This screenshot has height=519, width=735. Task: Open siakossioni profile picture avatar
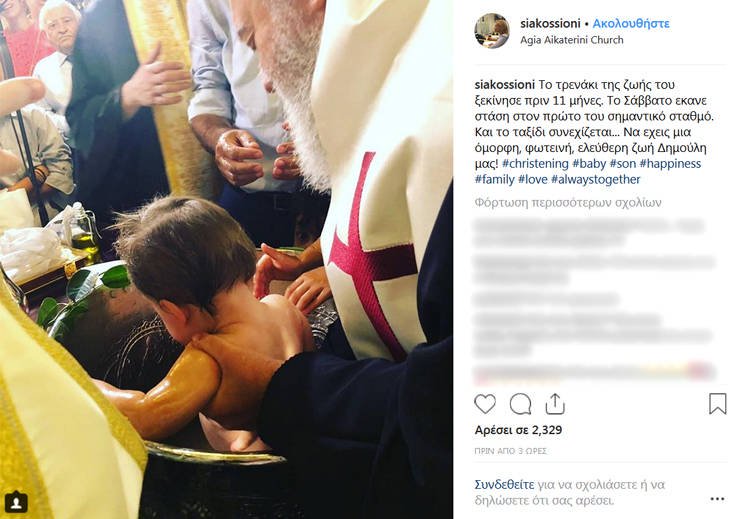(x=491, y=31)
